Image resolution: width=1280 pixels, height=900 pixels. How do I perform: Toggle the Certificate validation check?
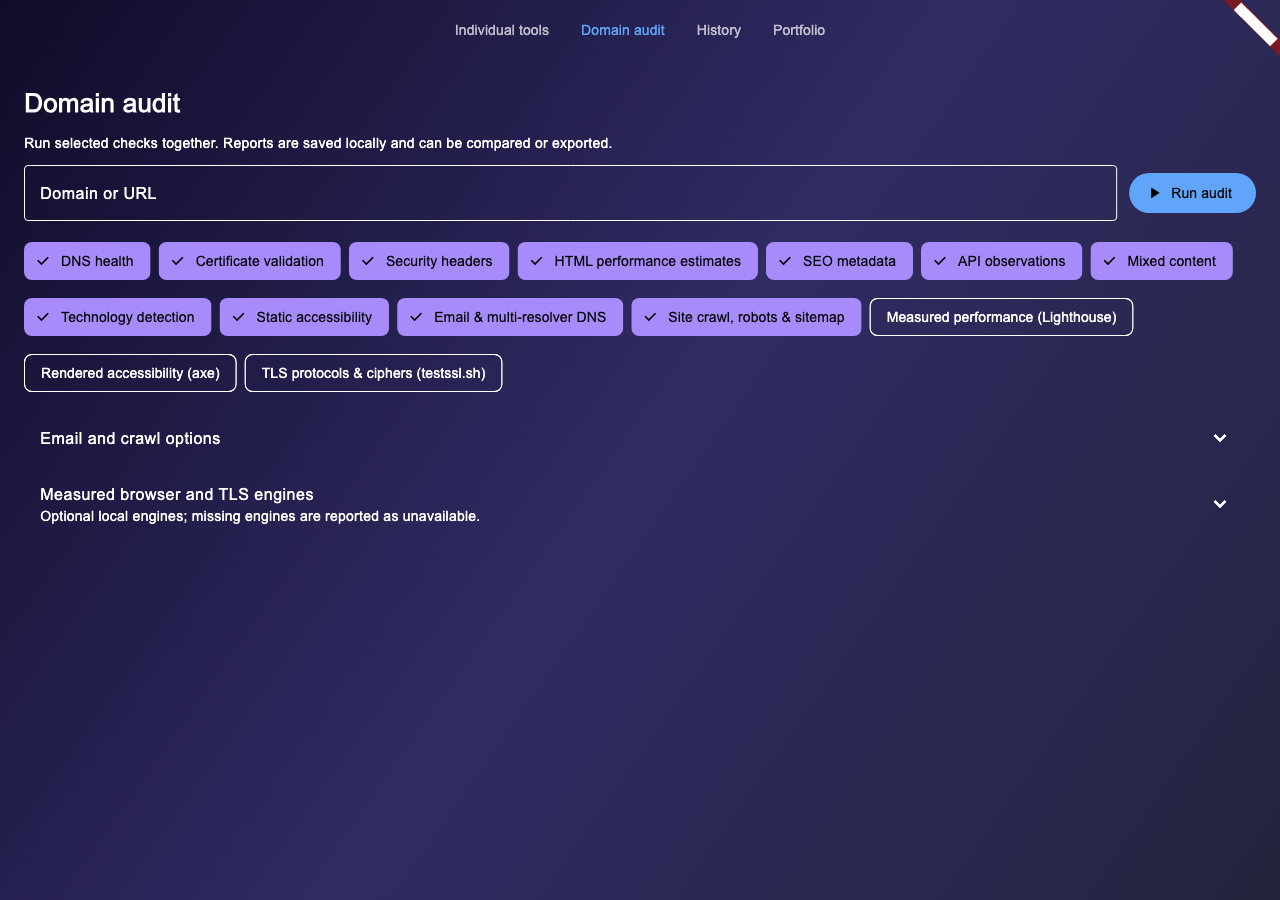click(249, 261)
